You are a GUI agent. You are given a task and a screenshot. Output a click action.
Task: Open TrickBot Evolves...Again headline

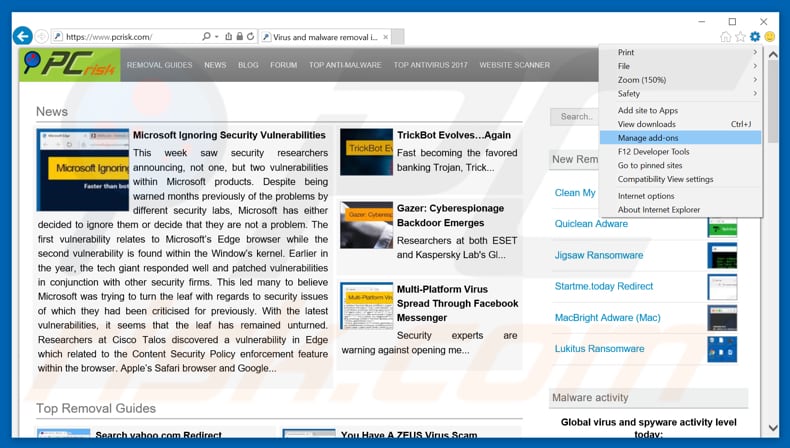453,135
